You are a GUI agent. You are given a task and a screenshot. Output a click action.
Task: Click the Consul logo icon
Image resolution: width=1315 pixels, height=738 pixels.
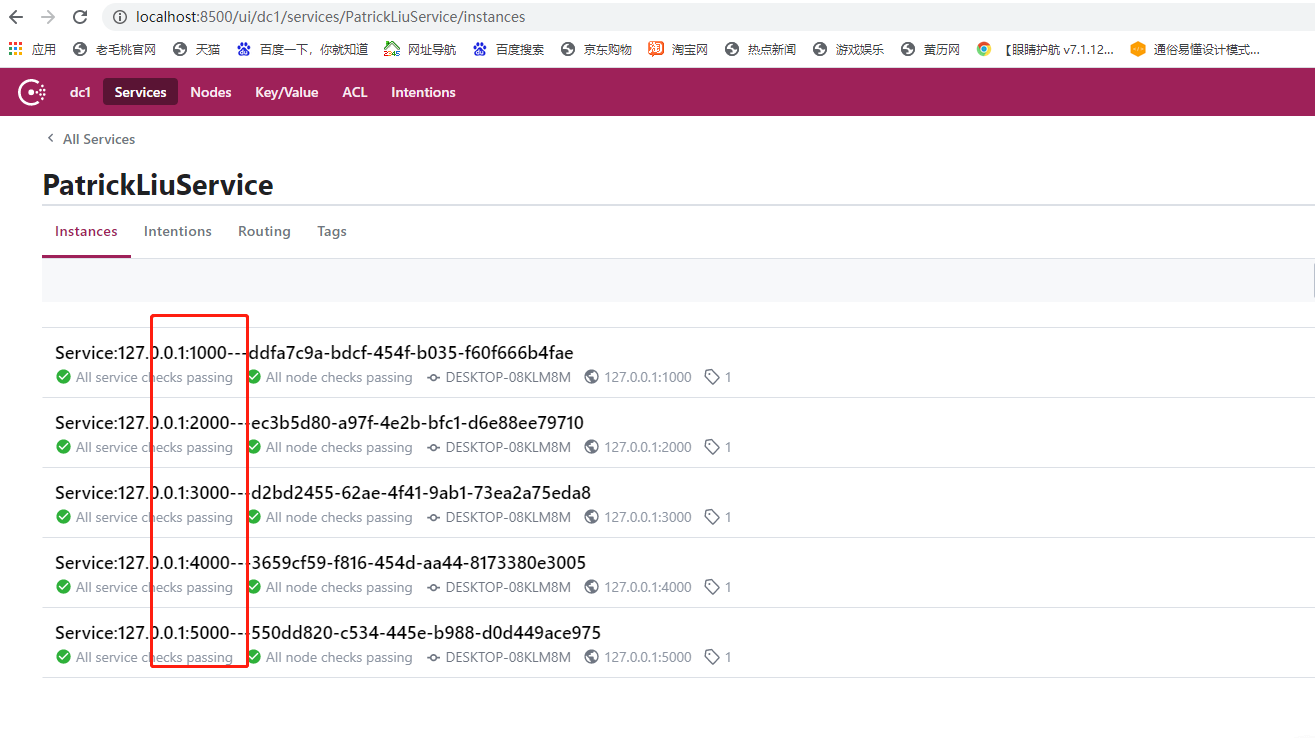[32, 92]
